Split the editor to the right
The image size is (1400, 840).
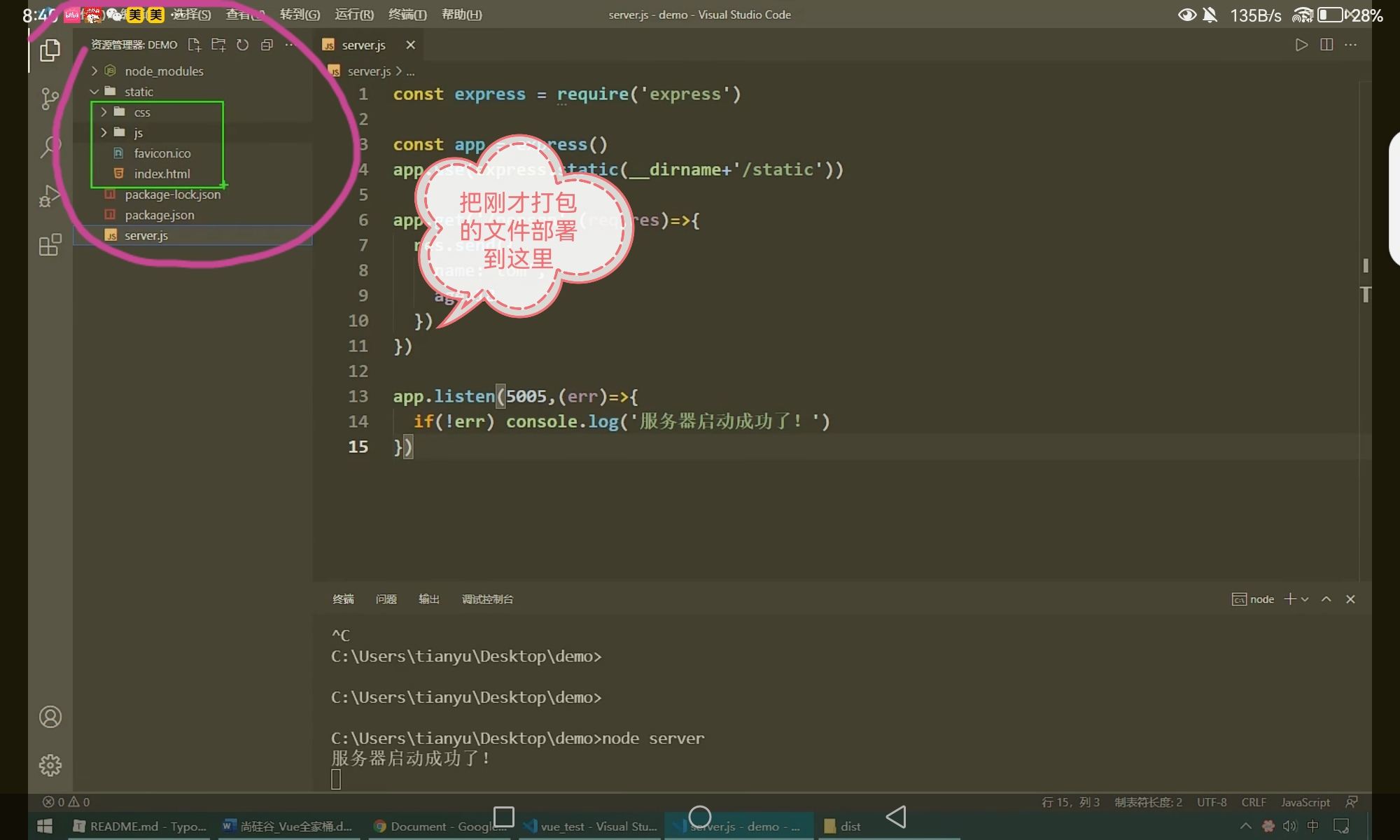(1326, 45)
